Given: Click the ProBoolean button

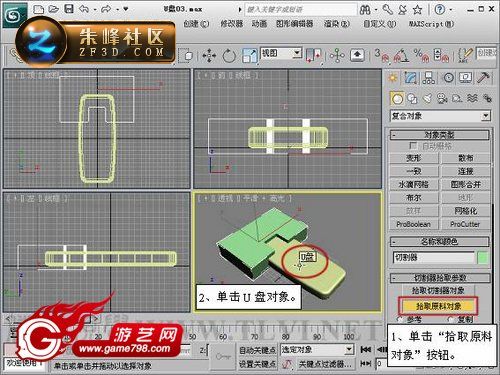Looking at the screenshot, I should point(413,224).
